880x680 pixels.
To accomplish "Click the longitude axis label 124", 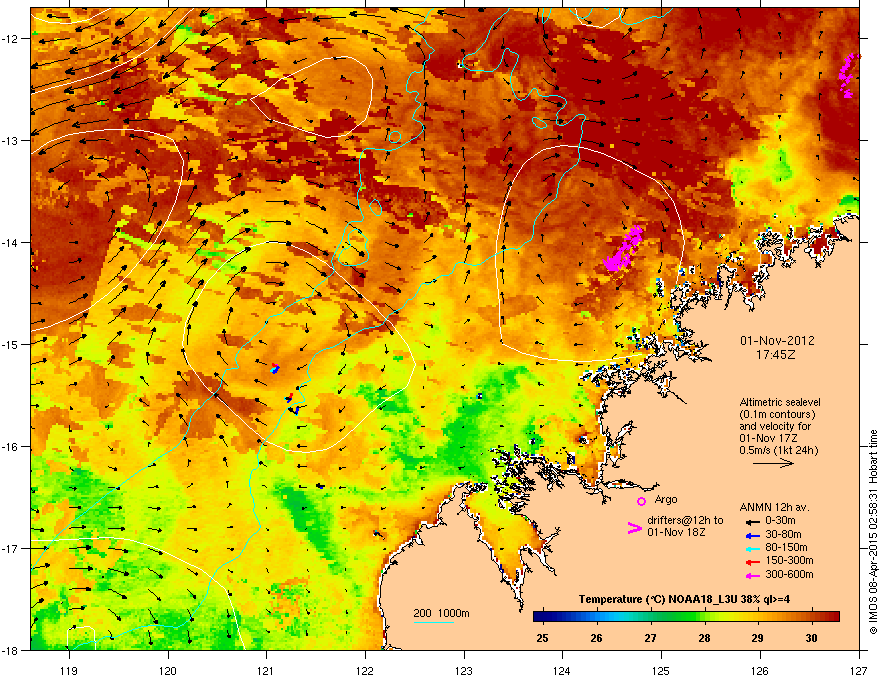I will click(562, 670).
